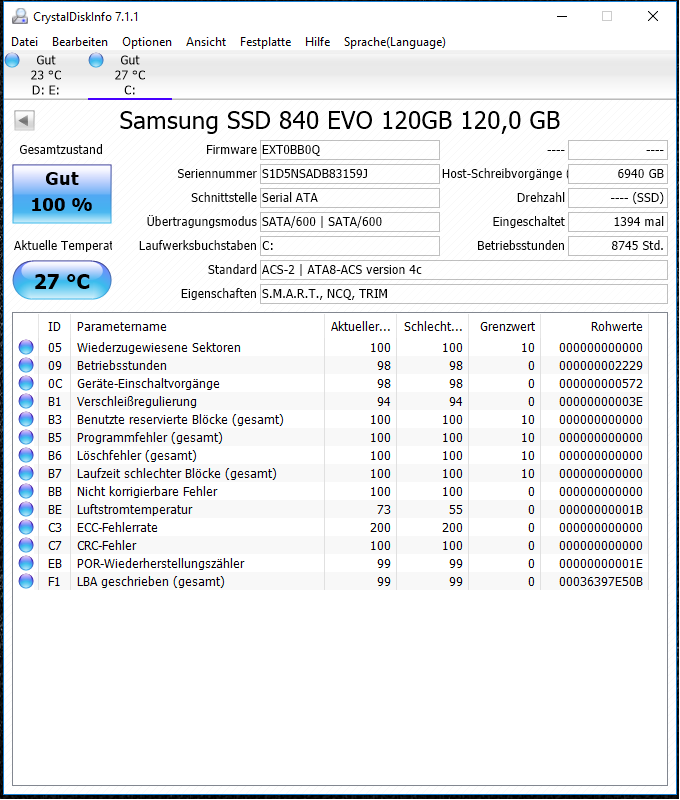Click the Eigenschaften S.M.A.R.T. field

coord(464,294)
